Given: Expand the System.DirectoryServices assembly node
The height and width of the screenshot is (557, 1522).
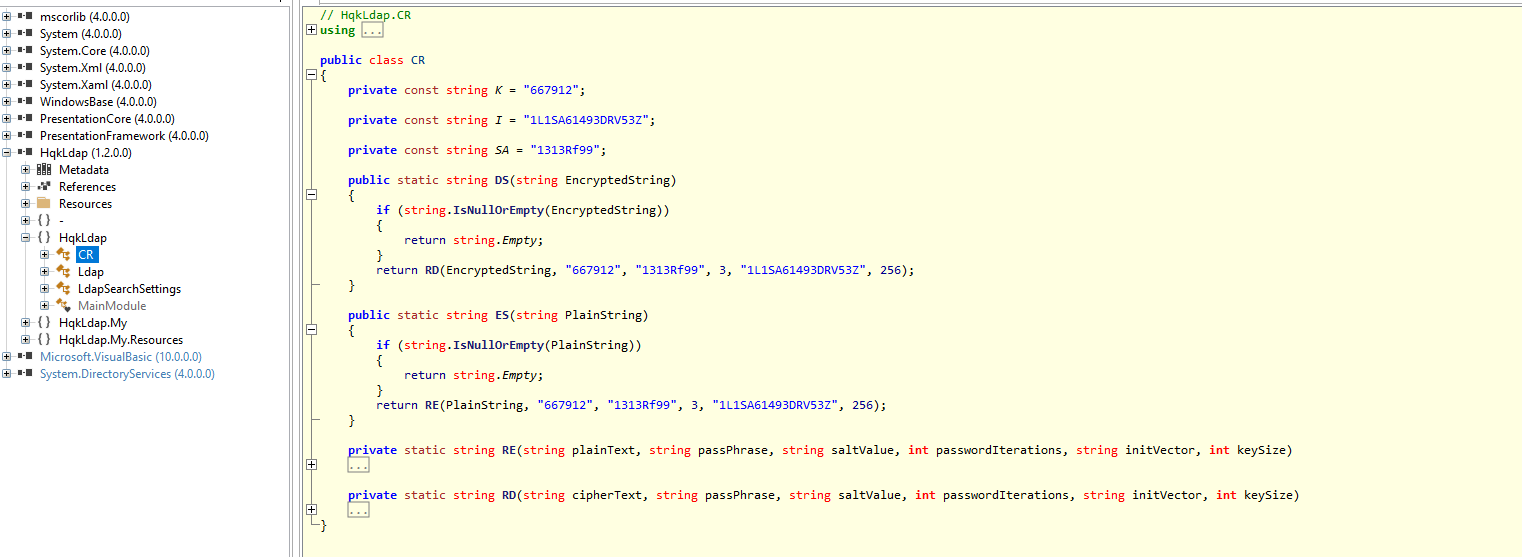Looking at the screenshot, I should 7,374.
